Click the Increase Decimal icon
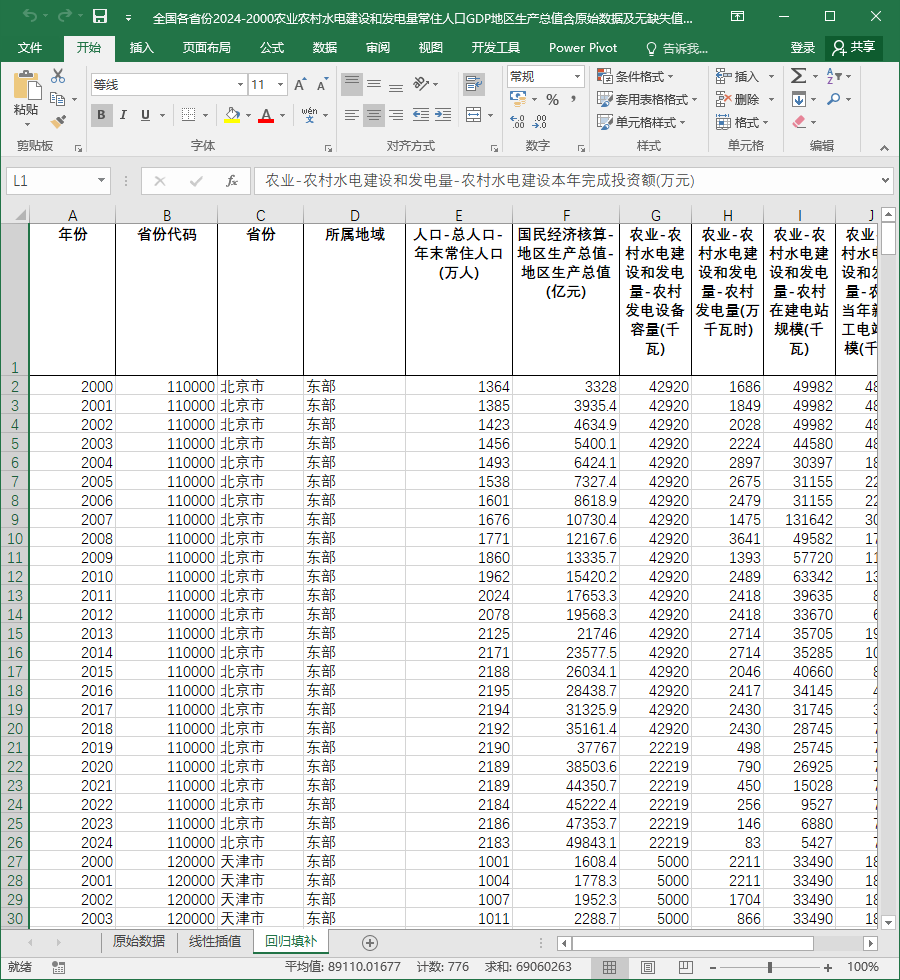900x980 pixels. point(518,122)
